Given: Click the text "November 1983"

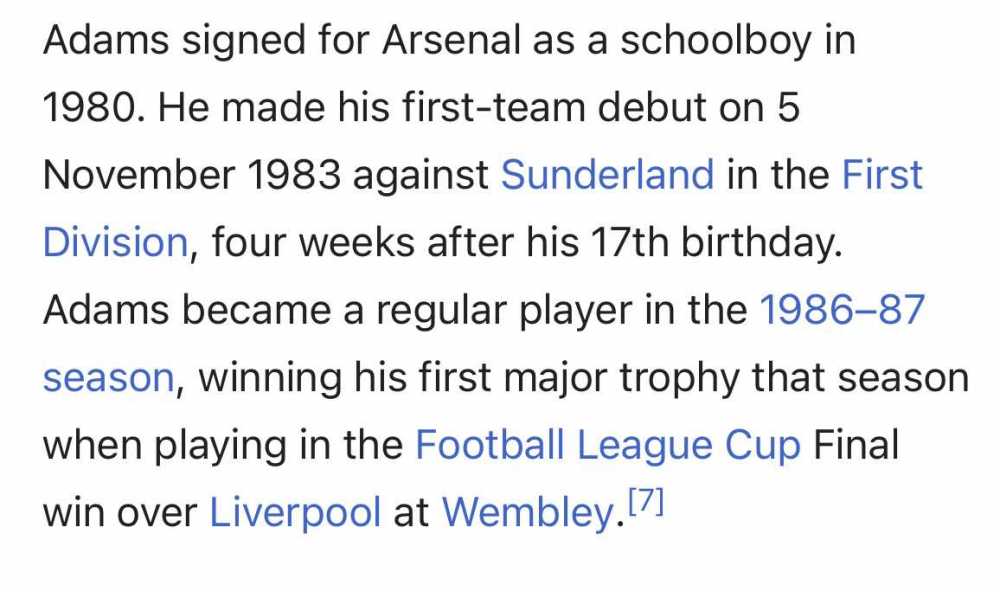Looking at the screenshot, I should click(x=190, y=175).
